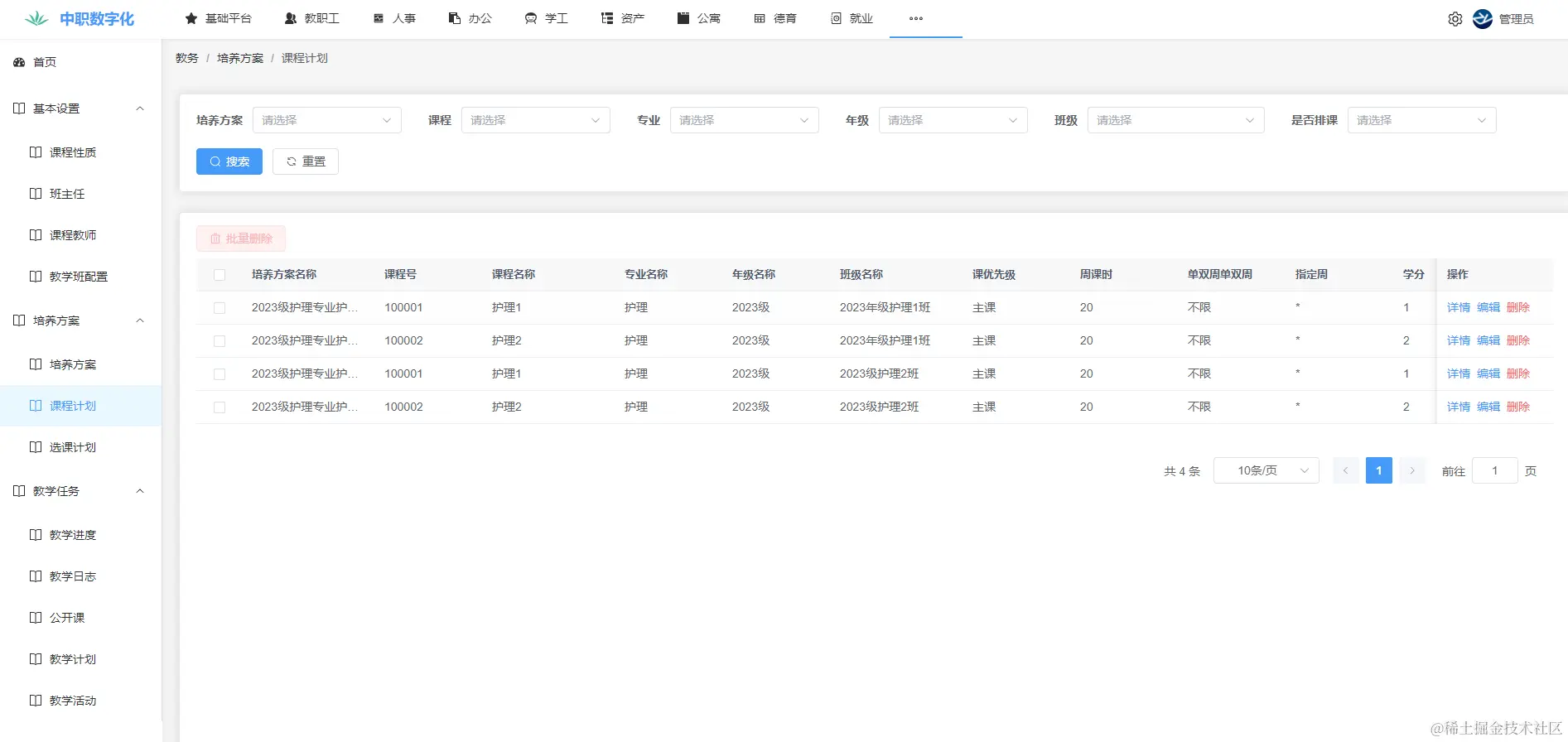Open the more menu ellipsis icon
Image resolution: width=1568 pixels, height=742 pixels.
coord(916,18)
